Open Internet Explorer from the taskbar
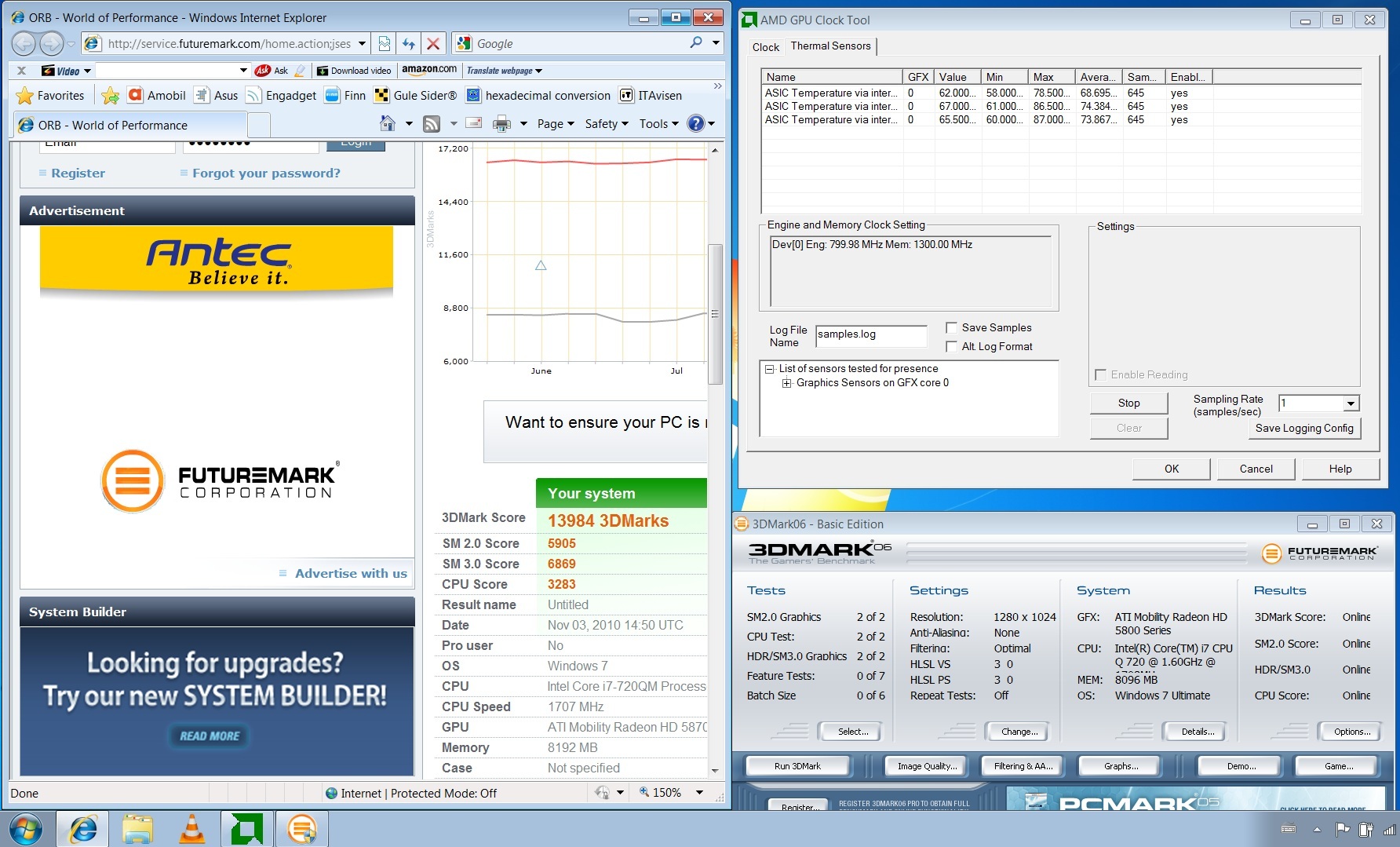 [83, 829]
